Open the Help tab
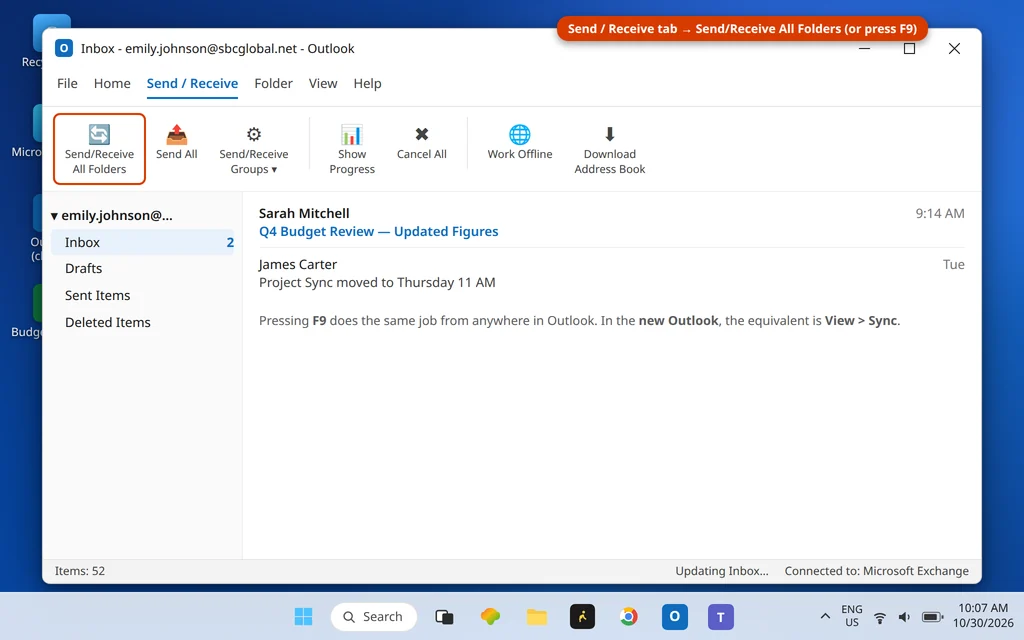Viewport: 1024px width, 640px height. point(368,84)
